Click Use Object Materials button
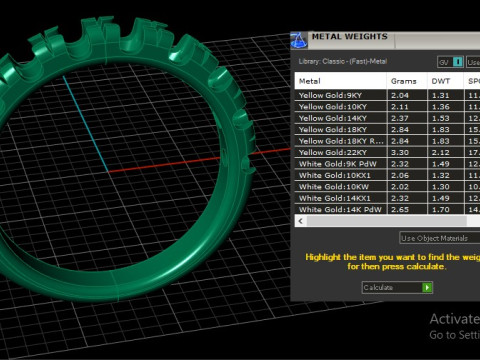The height and width of the screenshot is (360, 480). click(440, 238)
